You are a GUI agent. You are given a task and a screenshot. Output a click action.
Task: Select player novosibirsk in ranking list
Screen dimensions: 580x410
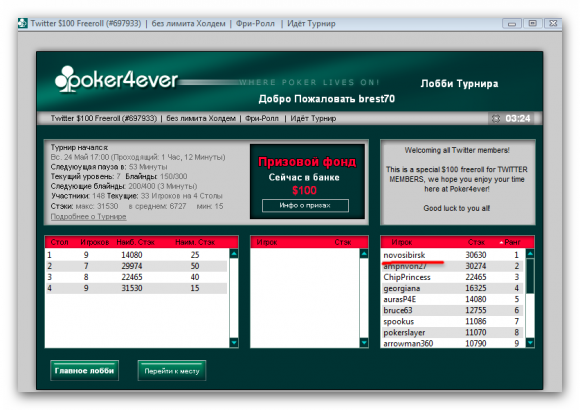(x=452, y=255)
